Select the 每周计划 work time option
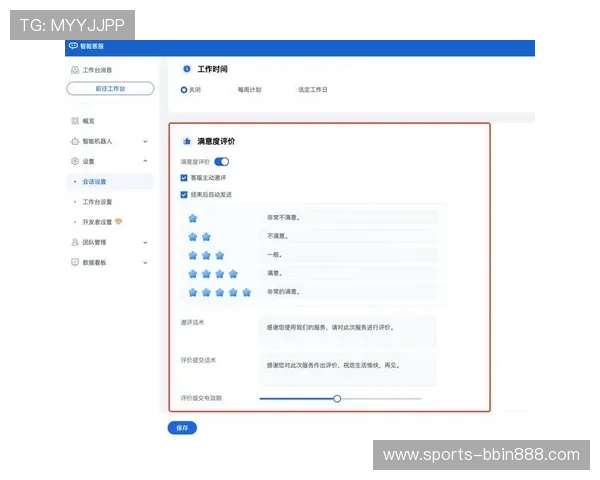 249,90
